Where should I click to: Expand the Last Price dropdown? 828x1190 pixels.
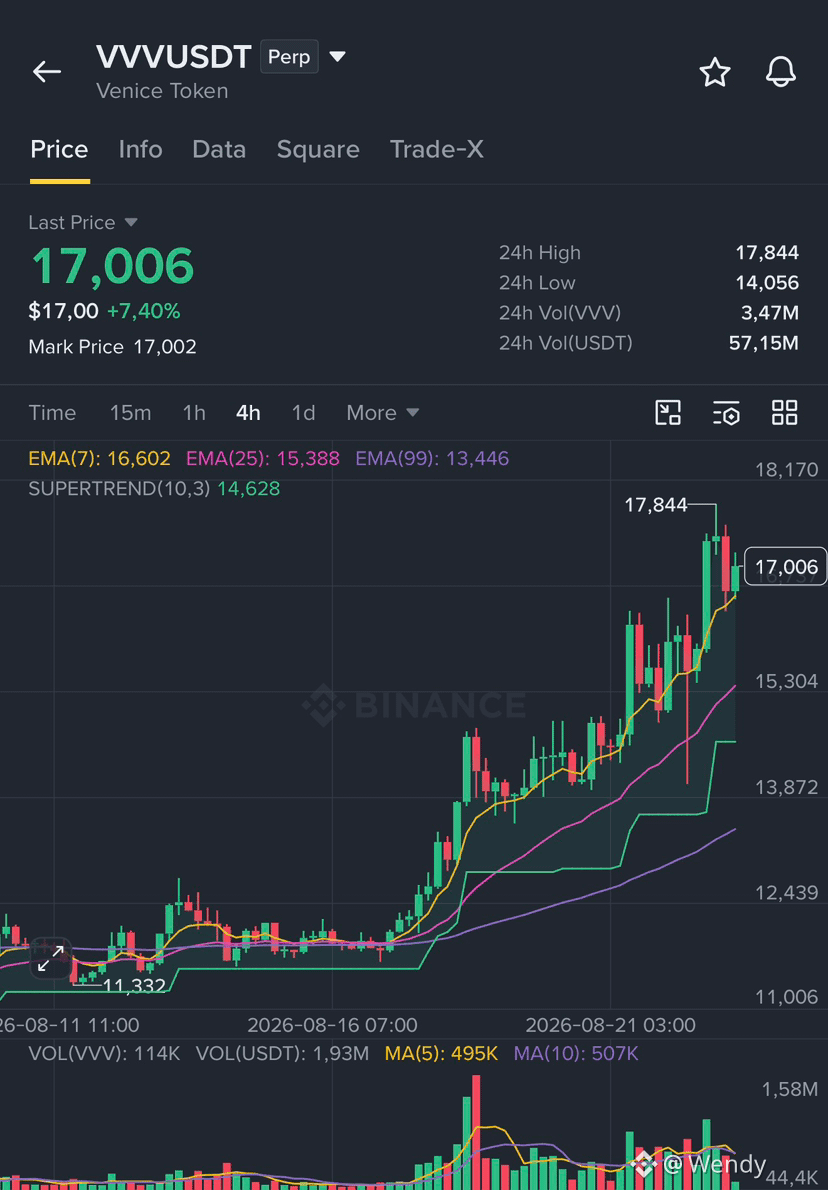pos(131,222)
